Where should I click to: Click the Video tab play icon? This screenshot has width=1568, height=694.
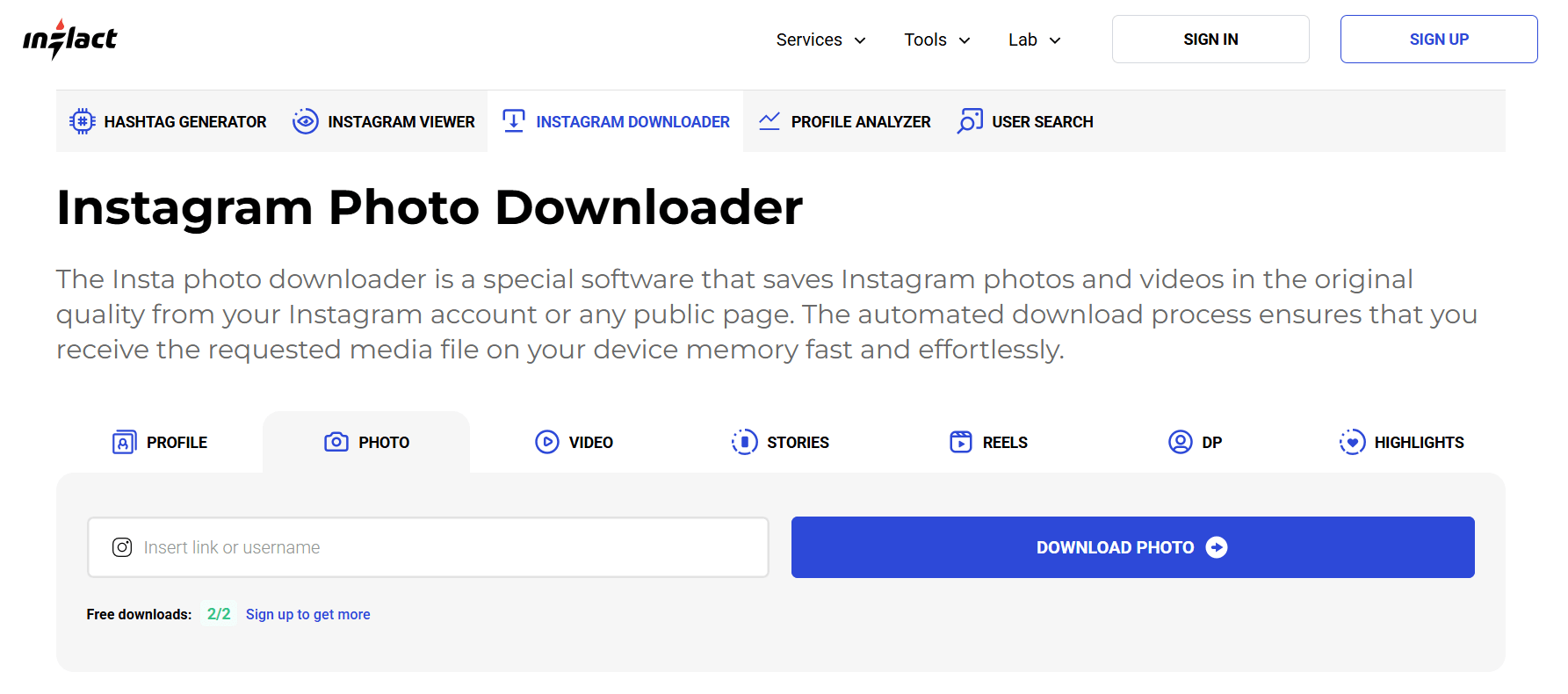point(547,442)
